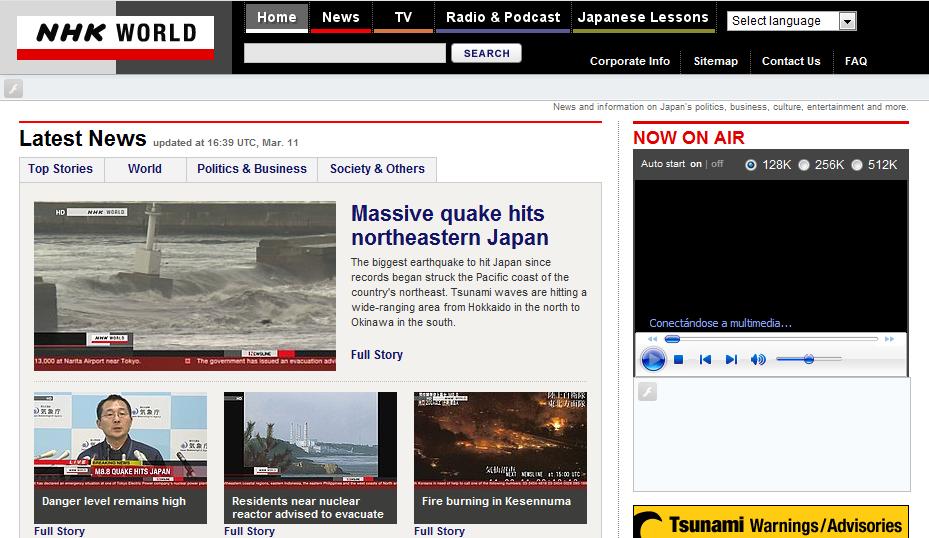Open the Select language dropdown
Screen dimensions: 929x538
(791, 21)
